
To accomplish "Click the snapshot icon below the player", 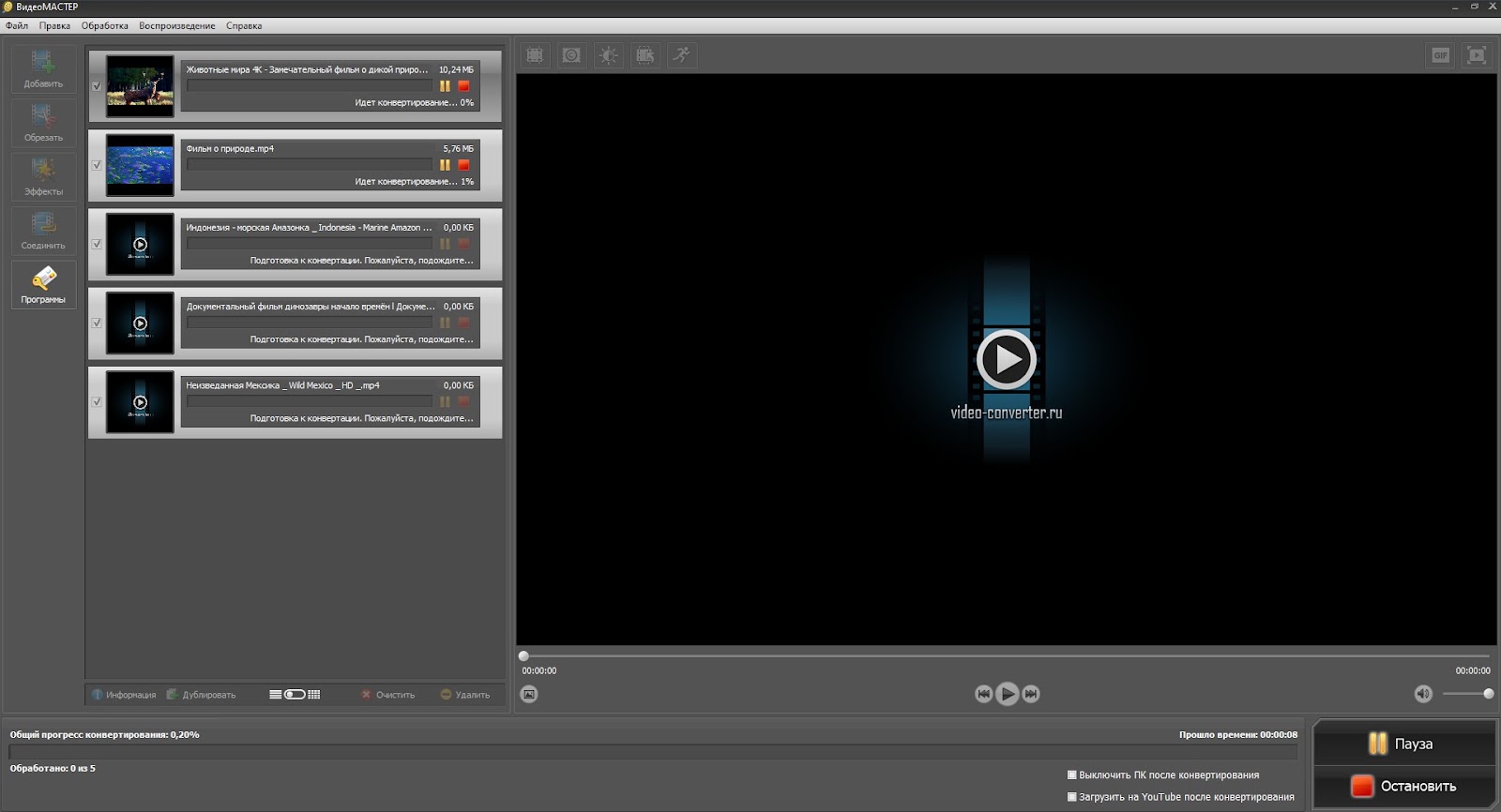I will [529, 694].
